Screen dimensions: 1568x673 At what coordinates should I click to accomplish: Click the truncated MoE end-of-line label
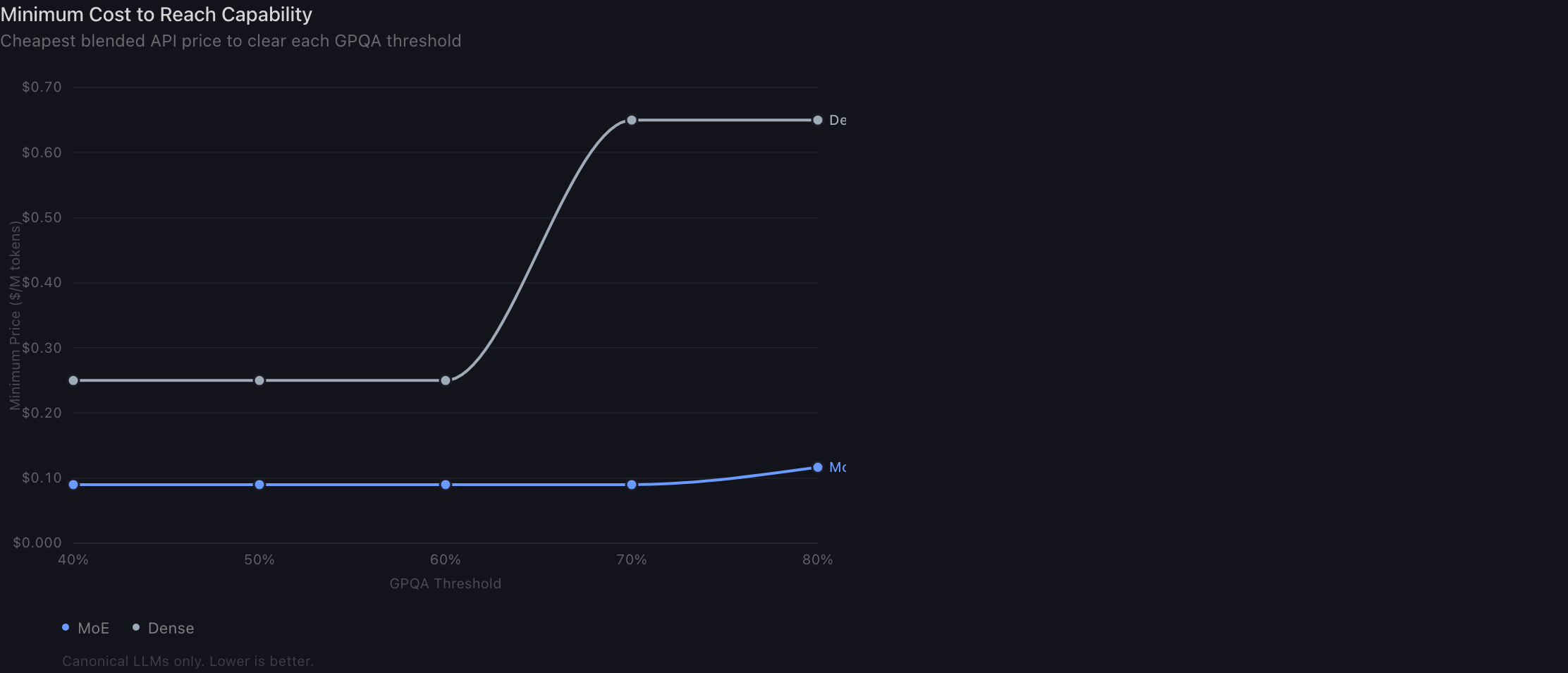(838, 467)
